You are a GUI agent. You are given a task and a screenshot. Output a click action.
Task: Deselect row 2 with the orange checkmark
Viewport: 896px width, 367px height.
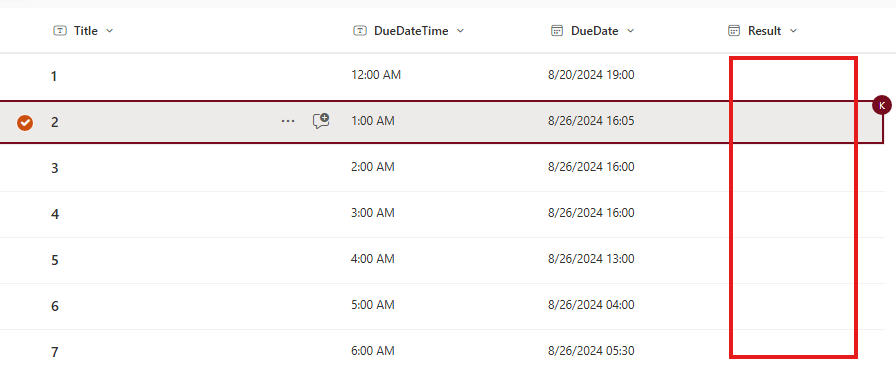pyautogui.click(x=25, y=122)
